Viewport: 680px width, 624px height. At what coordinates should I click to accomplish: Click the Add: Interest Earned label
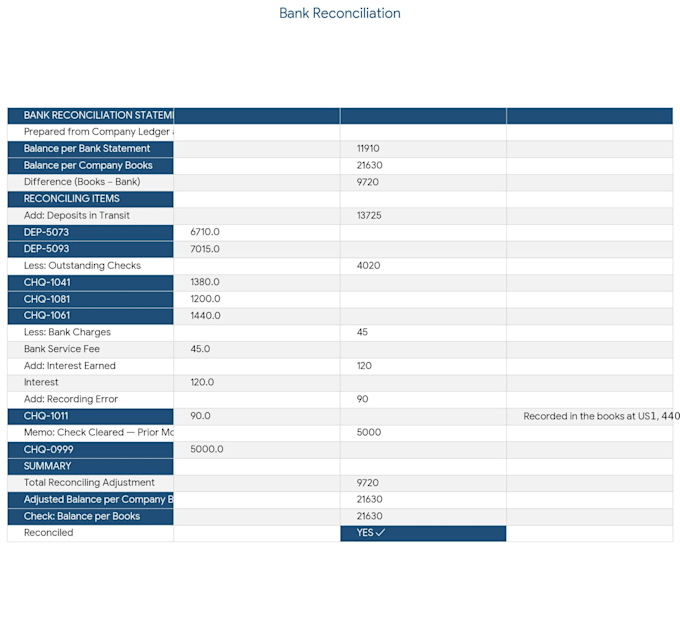click(x=69, y=366)
